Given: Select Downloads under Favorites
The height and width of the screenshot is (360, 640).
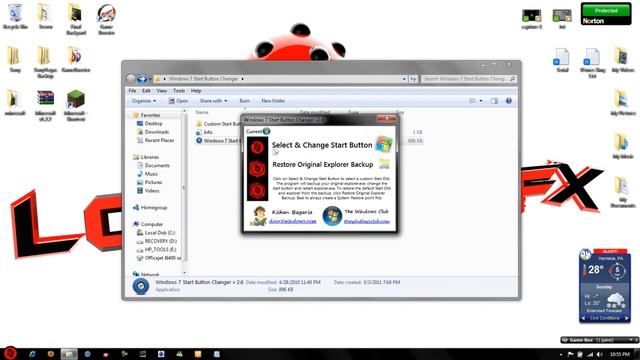Looking at the screenshot, I should pyautogui.click(x=156, y=132).
